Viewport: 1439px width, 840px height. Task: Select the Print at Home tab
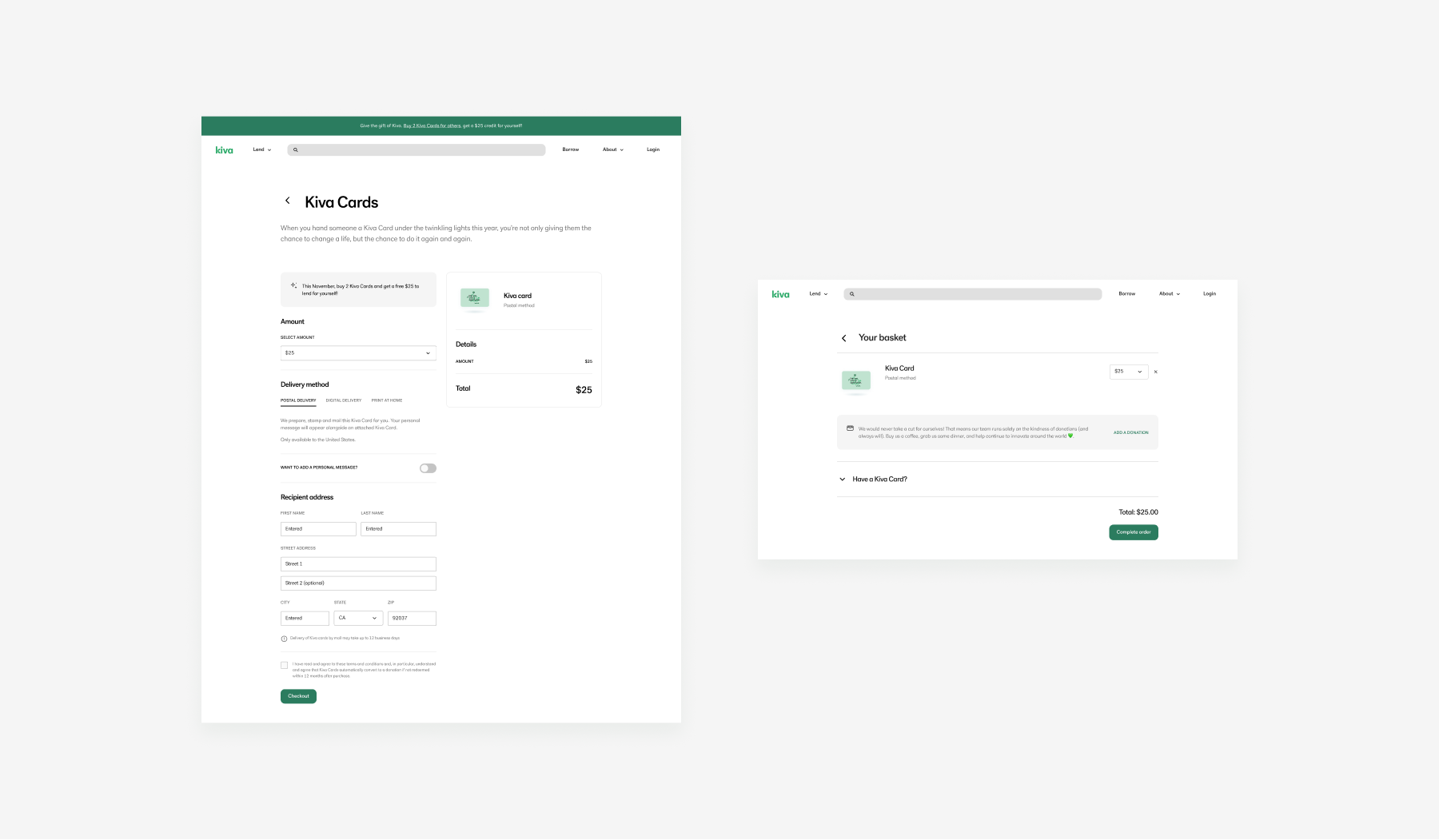pyautogui.click(x=387, y=400)
